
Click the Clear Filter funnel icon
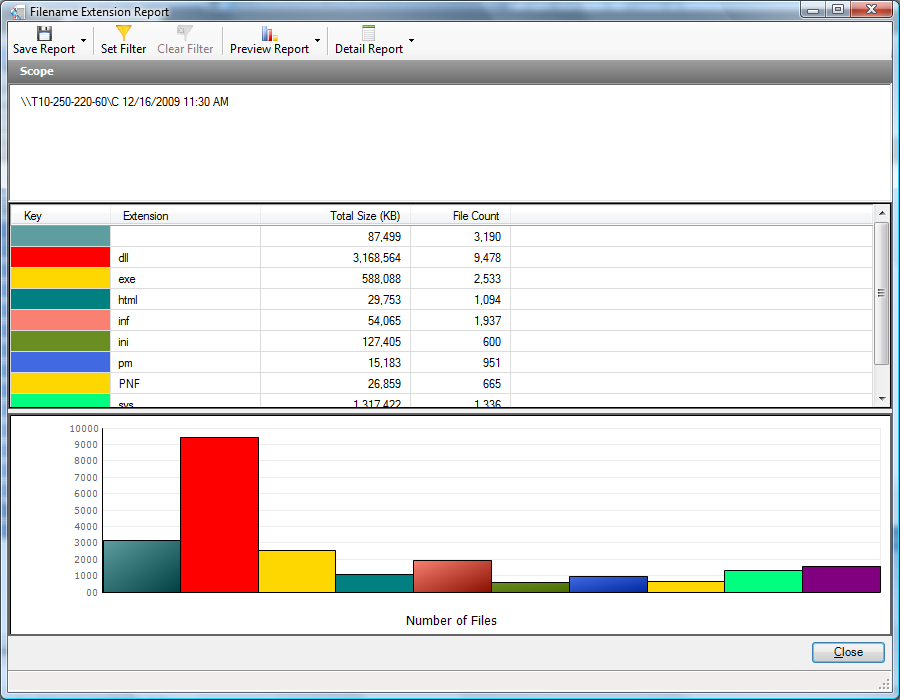[x=184, y=33]
